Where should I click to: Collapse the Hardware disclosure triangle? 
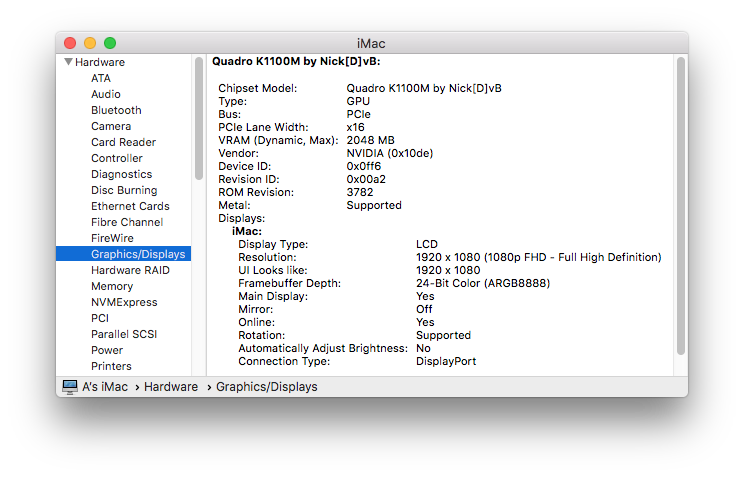click(68, 62)
